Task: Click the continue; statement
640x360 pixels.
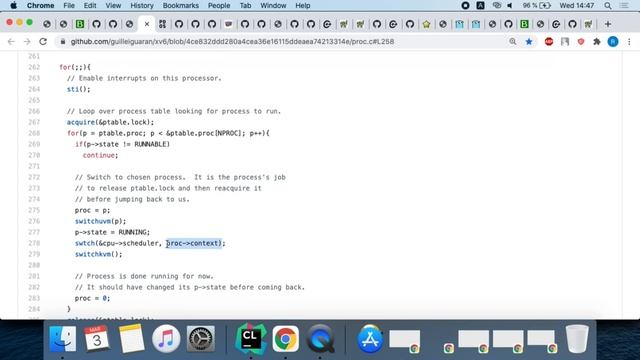Action: tap(100, 155)
